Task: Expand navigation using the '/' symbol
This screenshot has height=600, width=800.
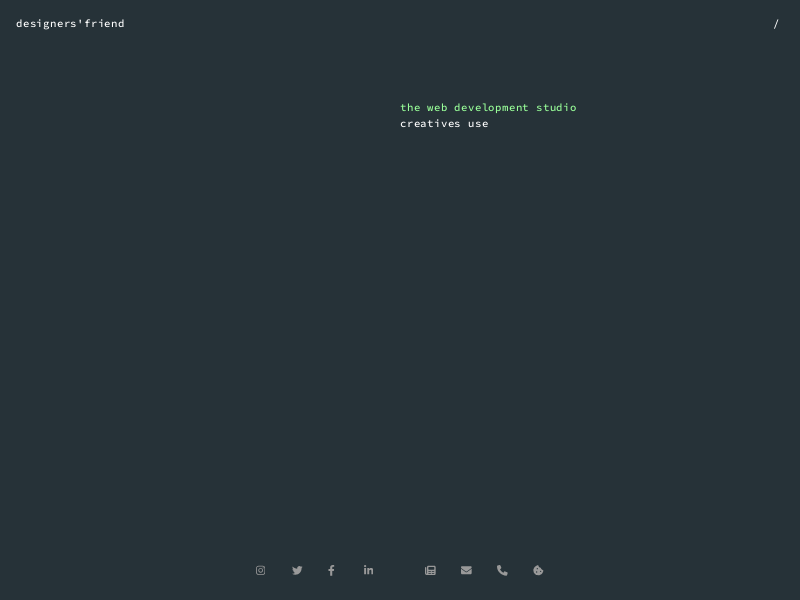Action: (775, 24)
